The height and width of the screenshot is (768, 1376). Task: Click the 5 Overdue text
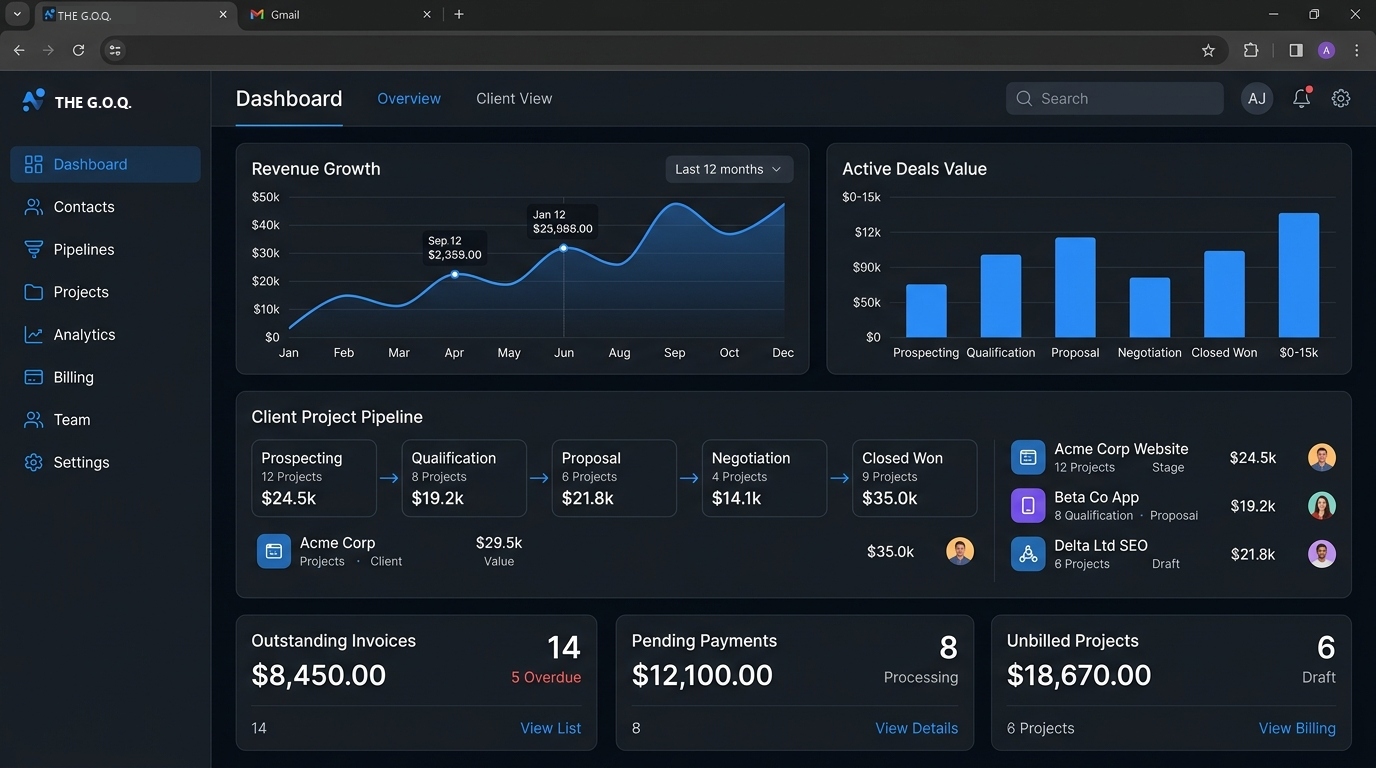[x=546, y=677]
